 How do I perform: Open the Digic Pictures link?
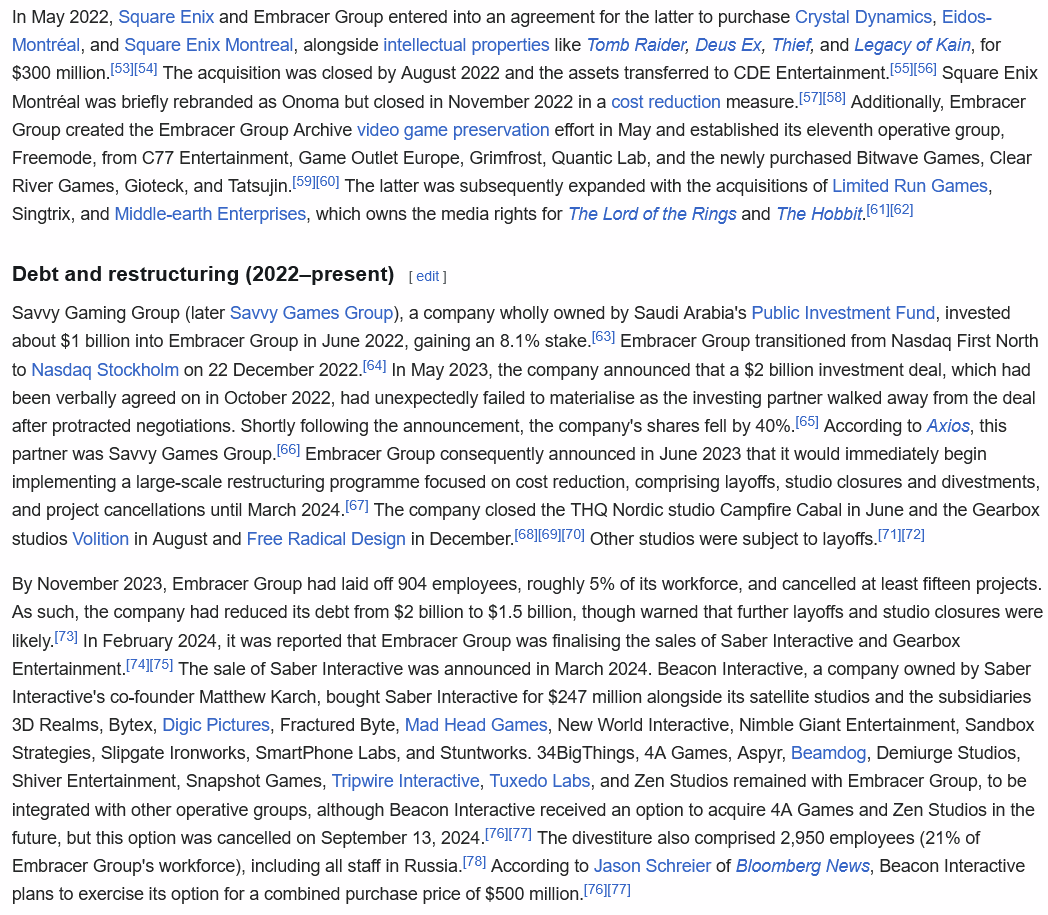click(216, 725)
